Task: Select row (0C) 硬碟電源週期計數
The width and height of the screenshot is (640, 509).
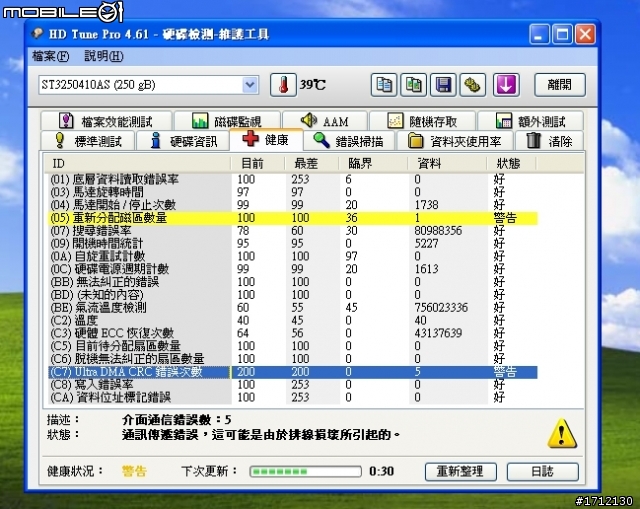Action: pos(292,269)
